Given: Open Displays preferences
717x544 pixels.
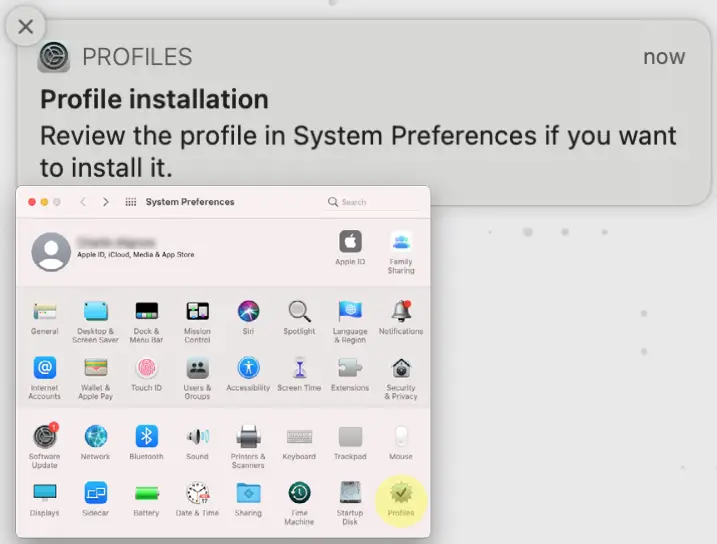Looking at the screenshot, I should click(44, 498).
